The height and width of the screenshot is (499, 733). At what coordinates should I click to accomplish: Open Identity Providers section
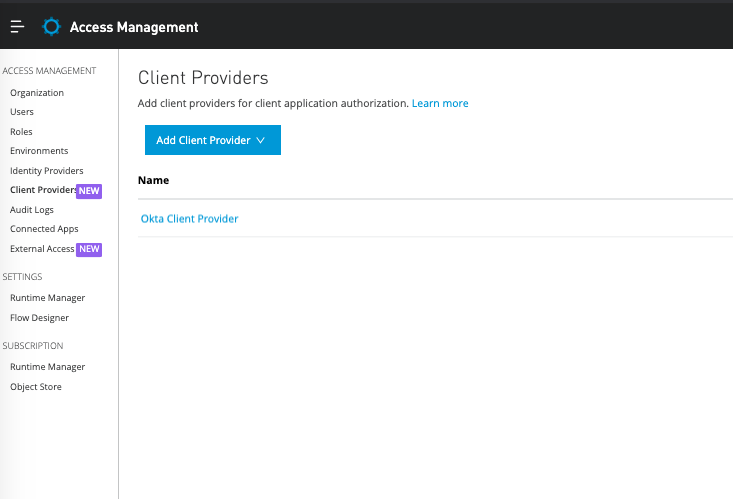click(47, 171)
